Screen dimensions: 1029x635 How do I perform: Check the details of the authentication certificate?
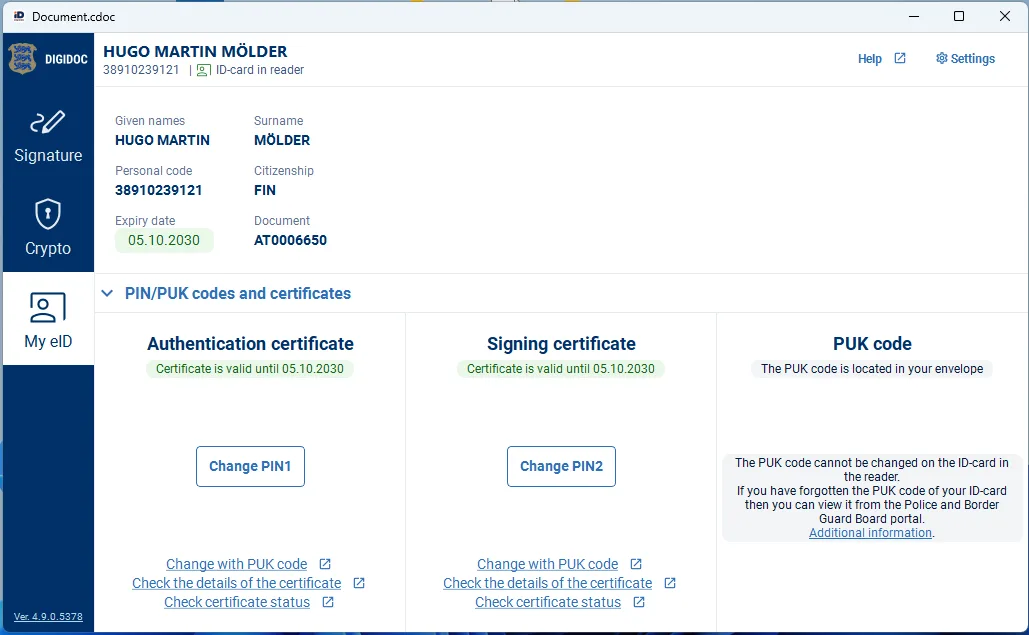pyautogui.click(x=236, y=583)
